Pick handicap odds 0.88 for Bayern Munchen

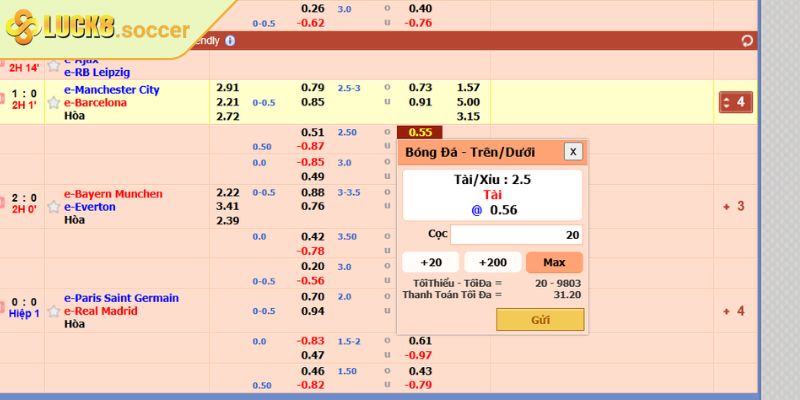point(313,192)
